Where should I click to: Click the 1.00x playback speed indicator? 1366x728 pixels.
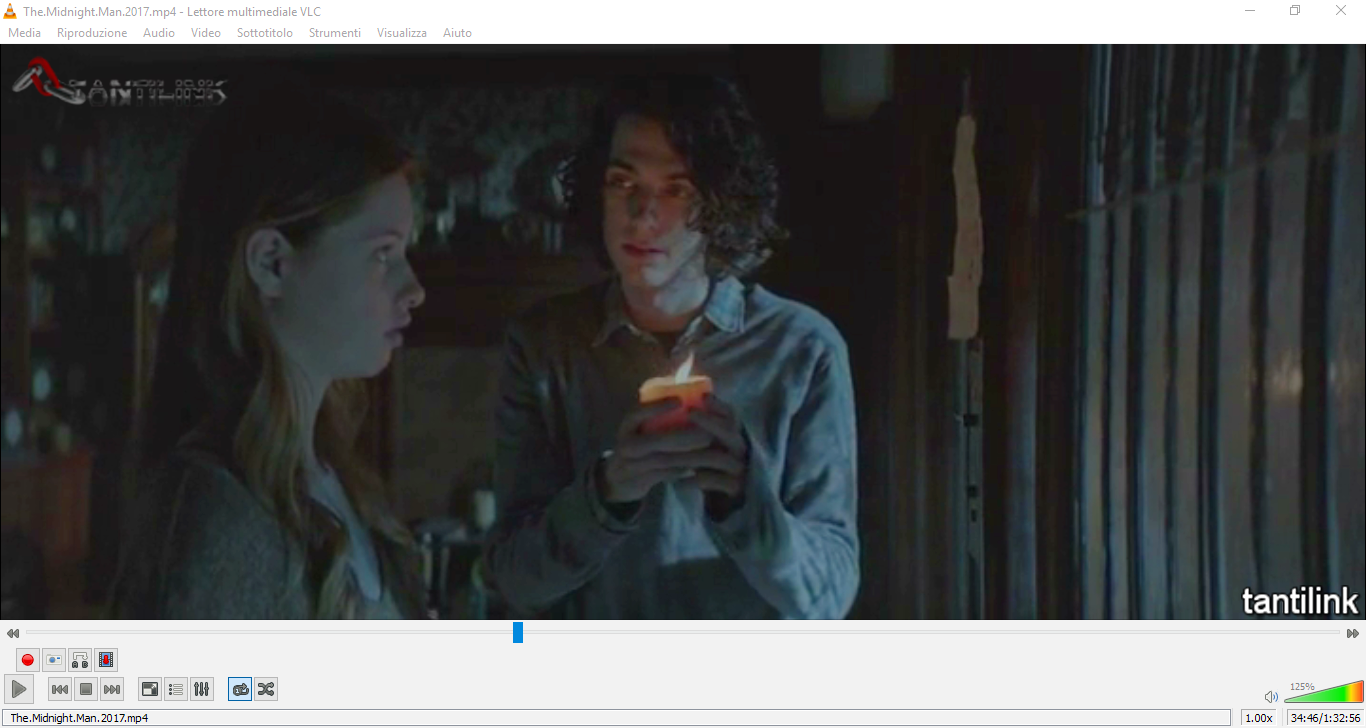point(1259,718)
